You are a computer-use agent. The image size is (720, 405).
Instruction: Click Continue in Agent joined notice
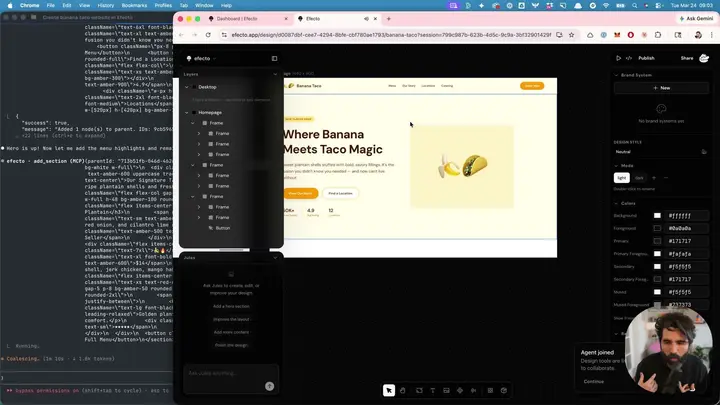[x=593, y=382]
